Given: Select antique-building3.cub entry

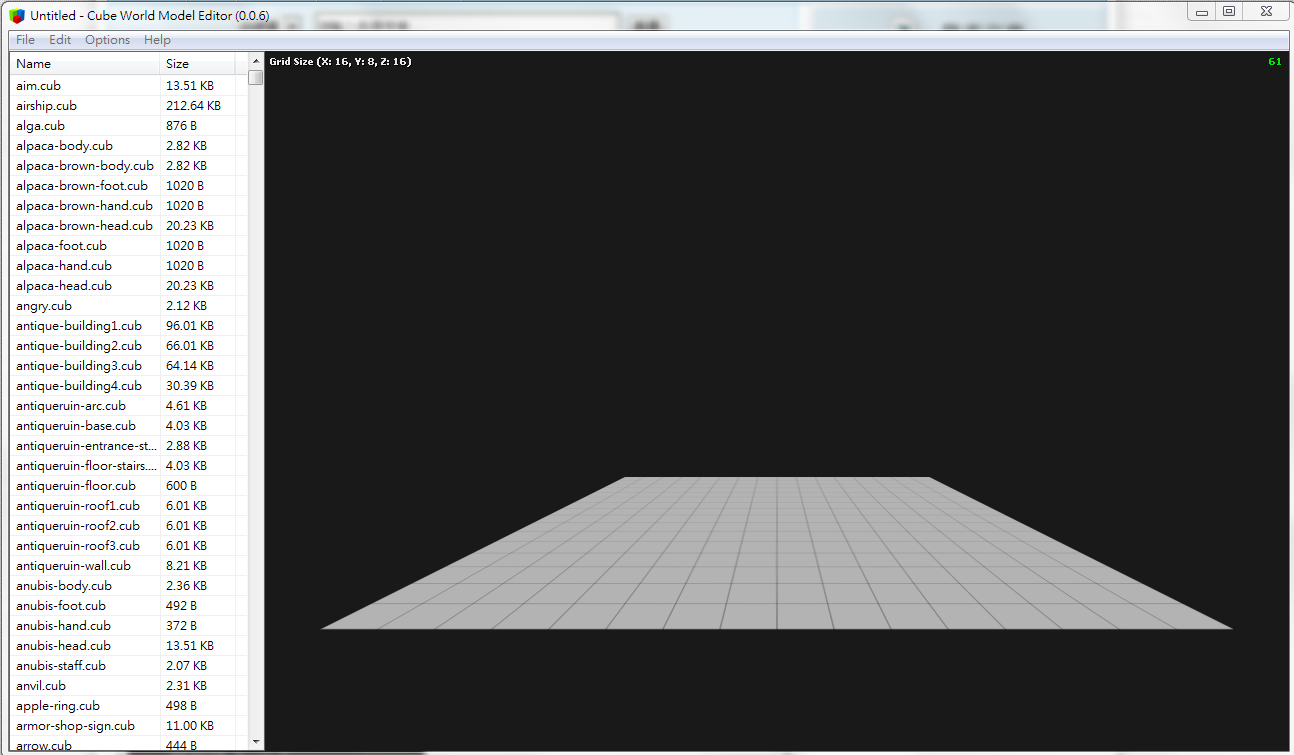Looking at the screenshot, I should (x=79, y=366).
